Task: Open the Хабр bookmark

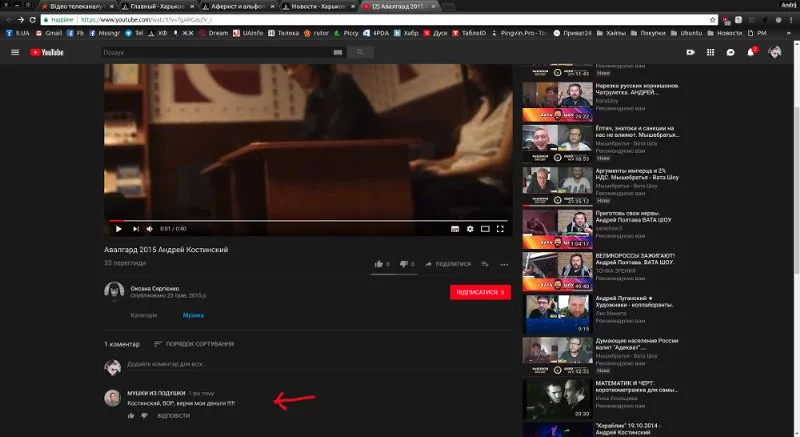Action: point(406,33)
